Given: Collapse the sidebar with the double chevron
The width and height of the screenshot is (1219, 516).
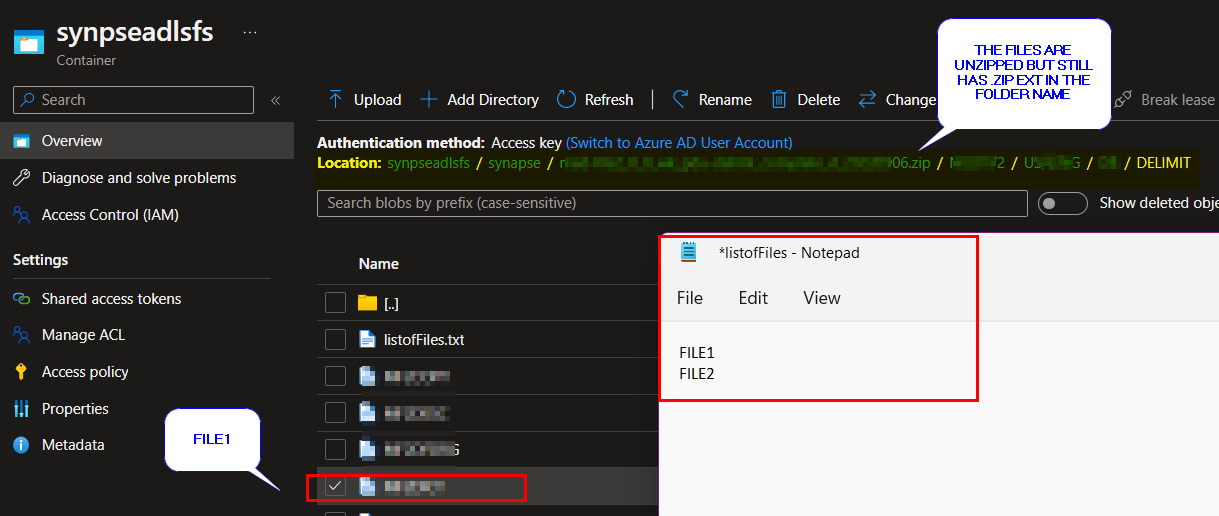Looking at the screenshot, I should (x=275, y=100).
